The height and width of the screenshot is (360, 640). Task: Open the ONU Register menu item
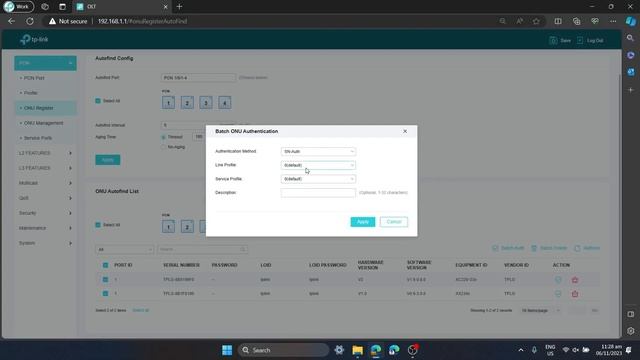(45, 108)
